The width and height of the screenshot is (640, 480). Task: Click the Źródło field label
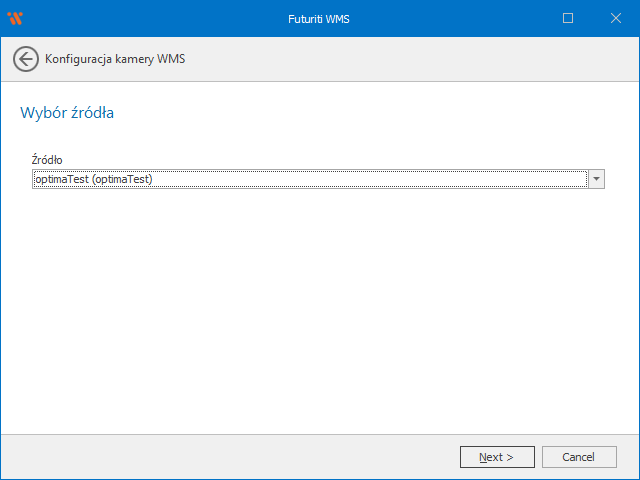point(47,160)
